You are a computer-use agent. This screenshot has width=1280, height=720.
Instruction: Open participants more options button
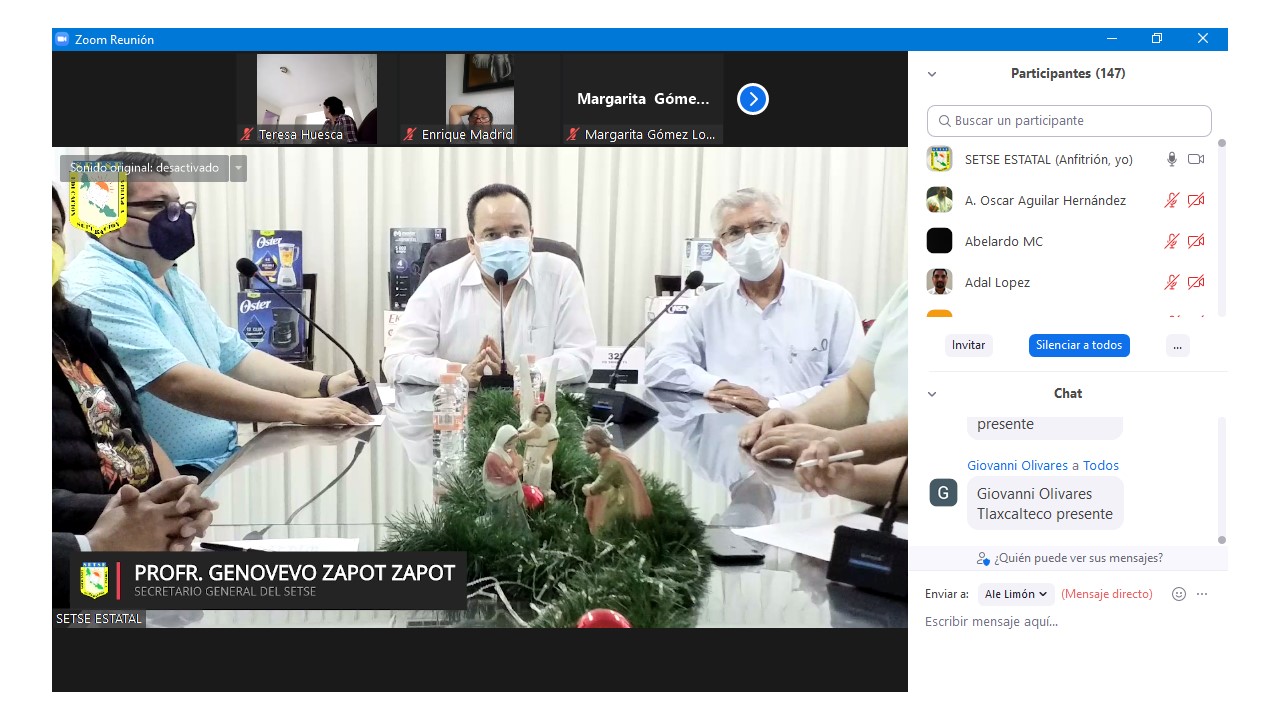coord(1177,345)
